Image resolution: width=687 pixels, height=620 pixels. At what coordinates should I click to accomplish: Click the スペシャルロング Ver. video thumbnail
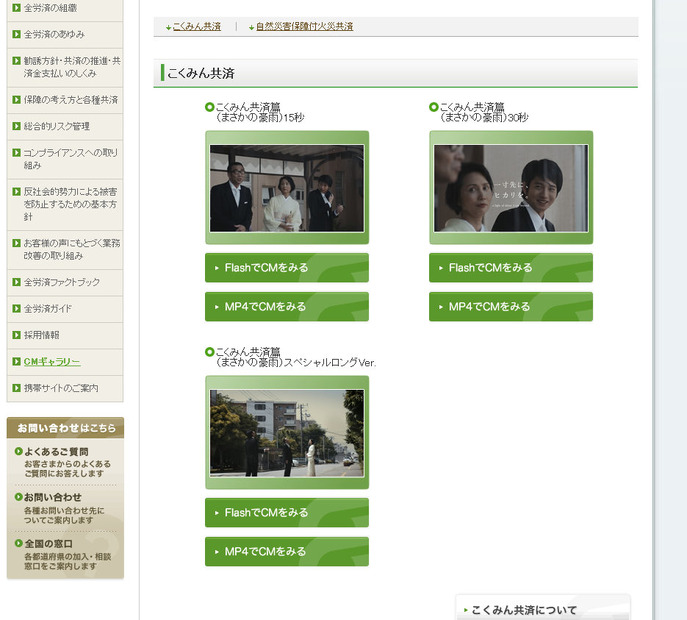tap(287, 433)
